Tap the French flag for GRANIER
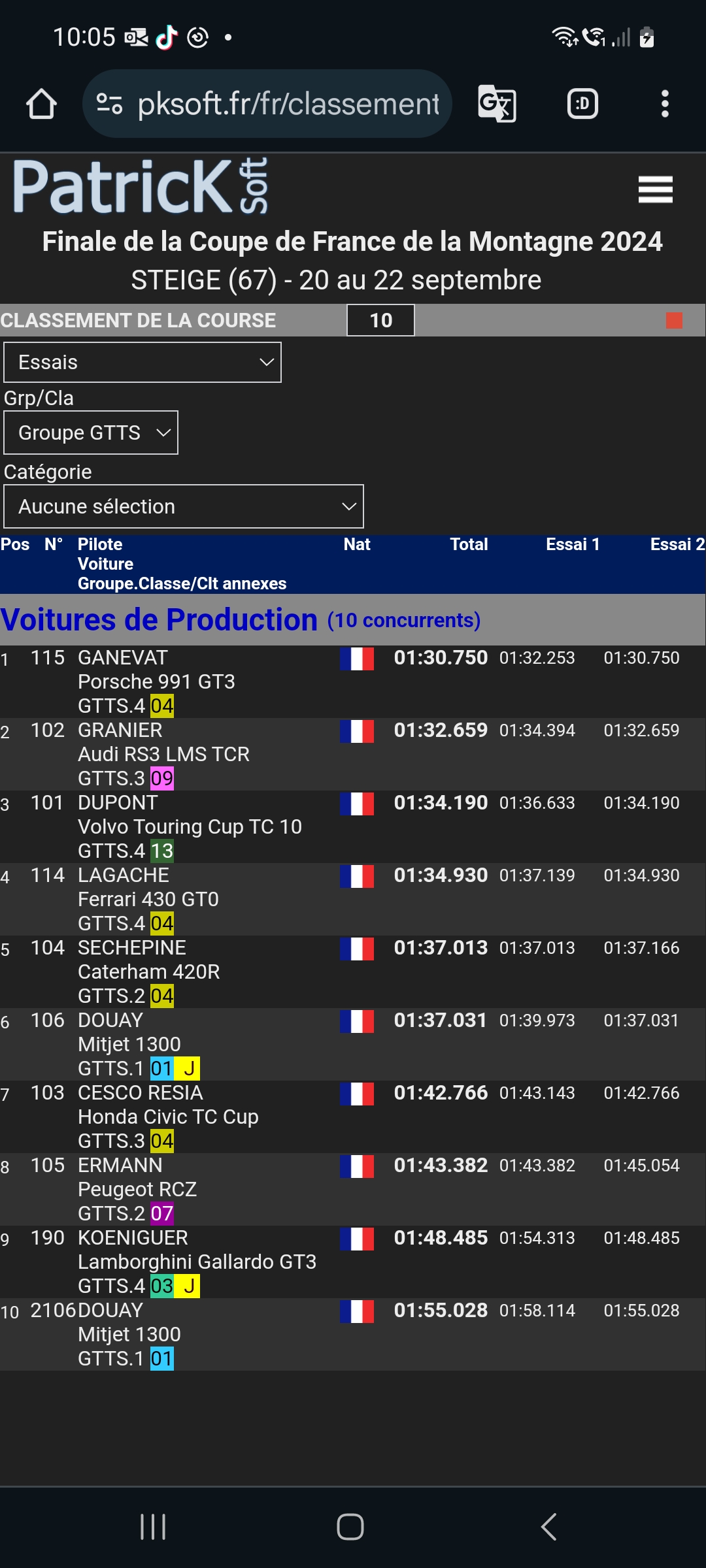Viewport: 706px width, 1568px height. [x=357, y=731]
